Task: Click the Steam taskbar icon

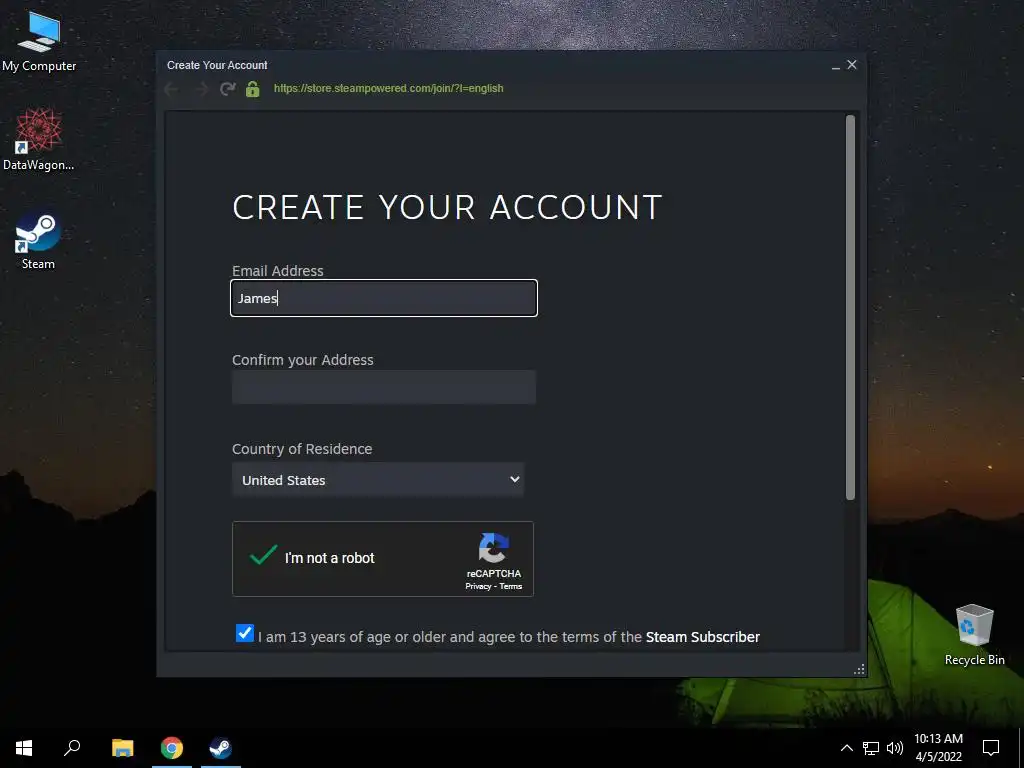Action: (x=220, y=748)
